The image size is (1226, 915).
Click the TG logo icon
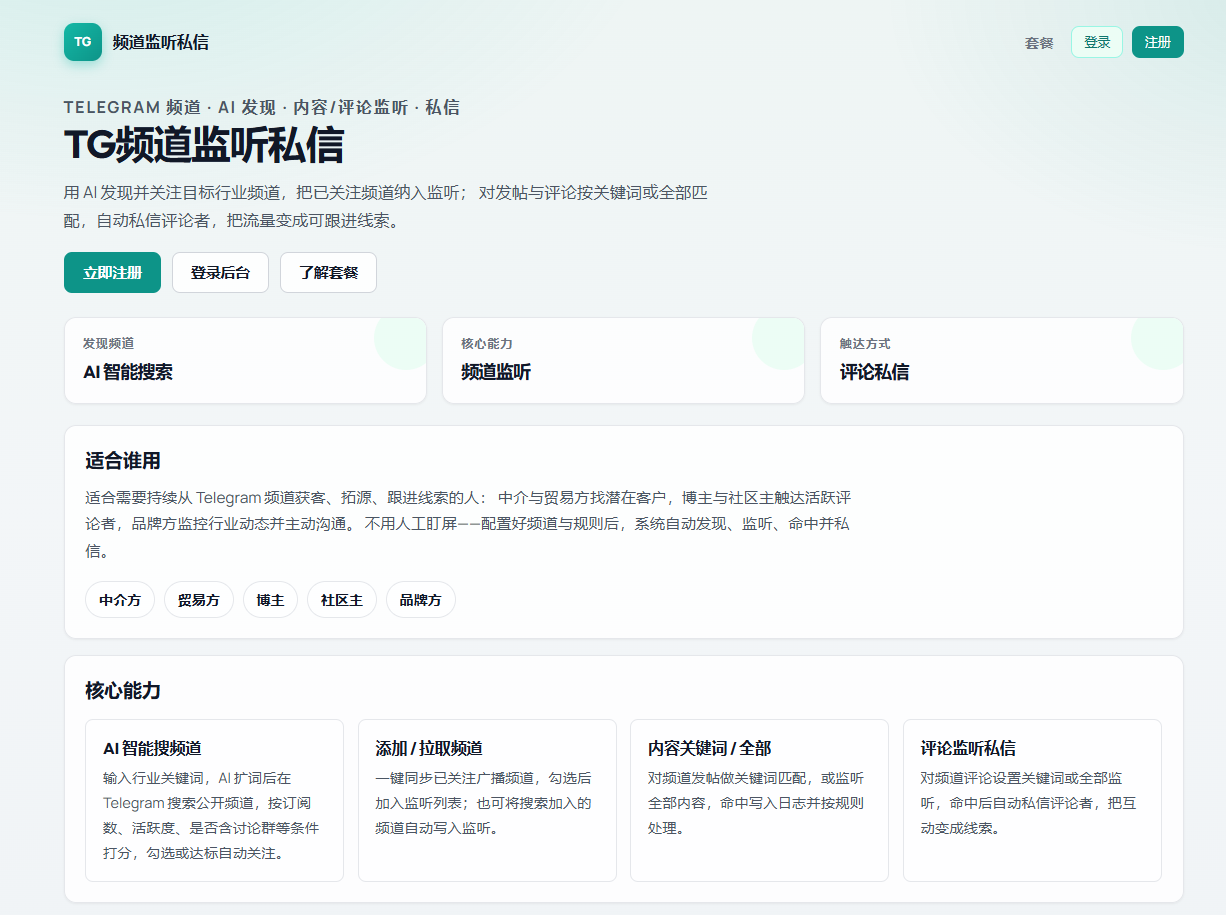pos(83,42)
